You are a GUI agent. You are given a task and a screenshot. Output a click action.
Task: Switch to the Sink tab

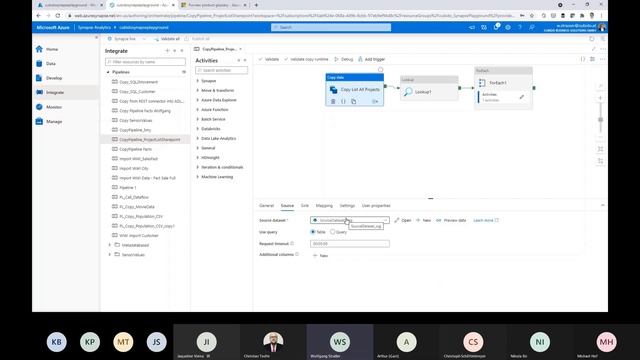pos(305,206)
